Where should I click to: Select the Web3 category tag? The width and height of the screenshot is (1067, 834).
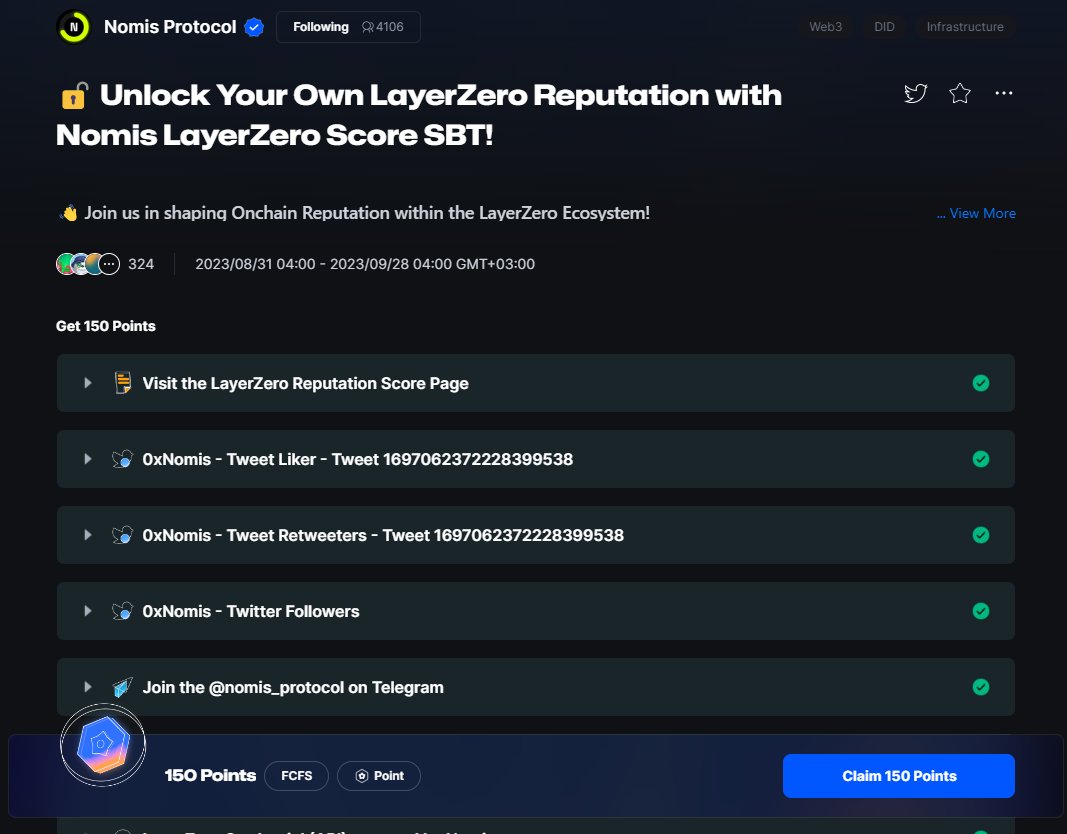click(x=825, y=27)
